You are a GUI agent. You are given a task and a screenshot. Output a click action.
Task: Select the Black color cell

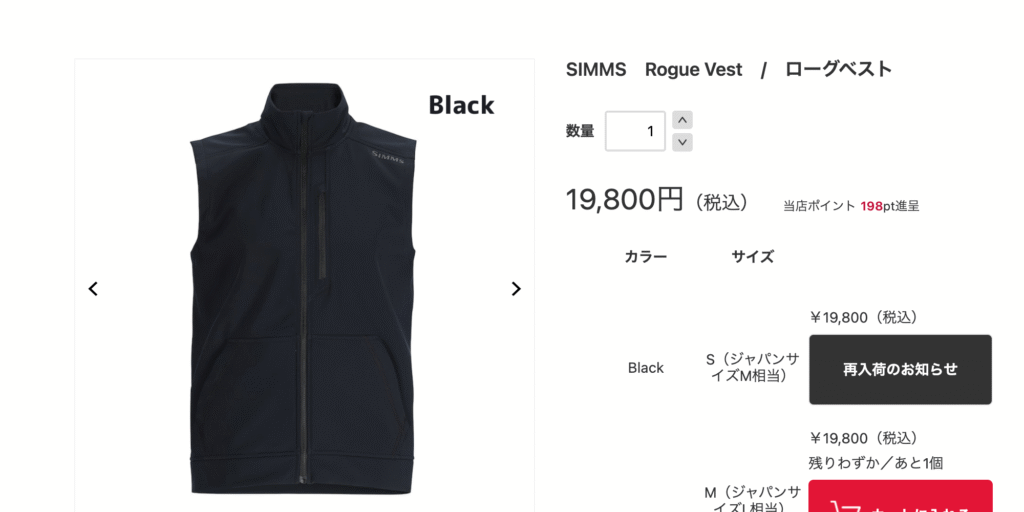[645, 368]
